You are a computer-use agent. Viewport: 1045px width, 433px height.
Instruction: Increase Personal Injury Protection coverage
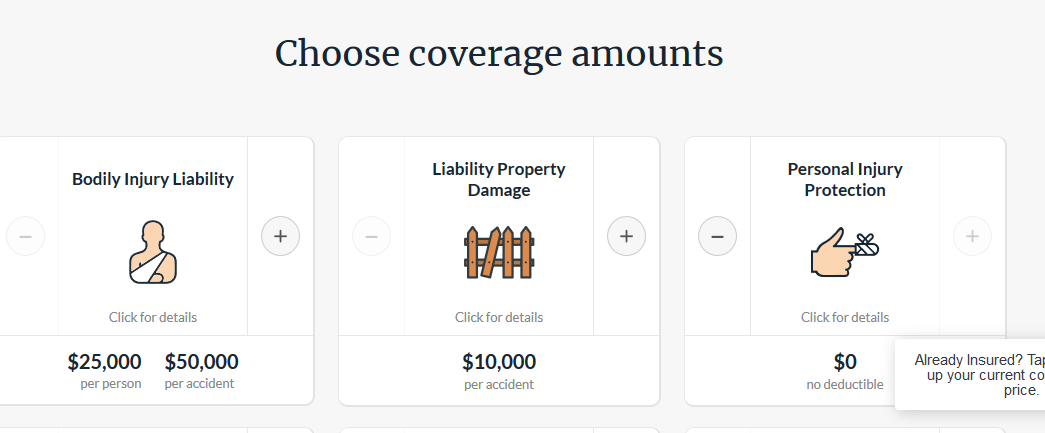click(x=972, y=237)
